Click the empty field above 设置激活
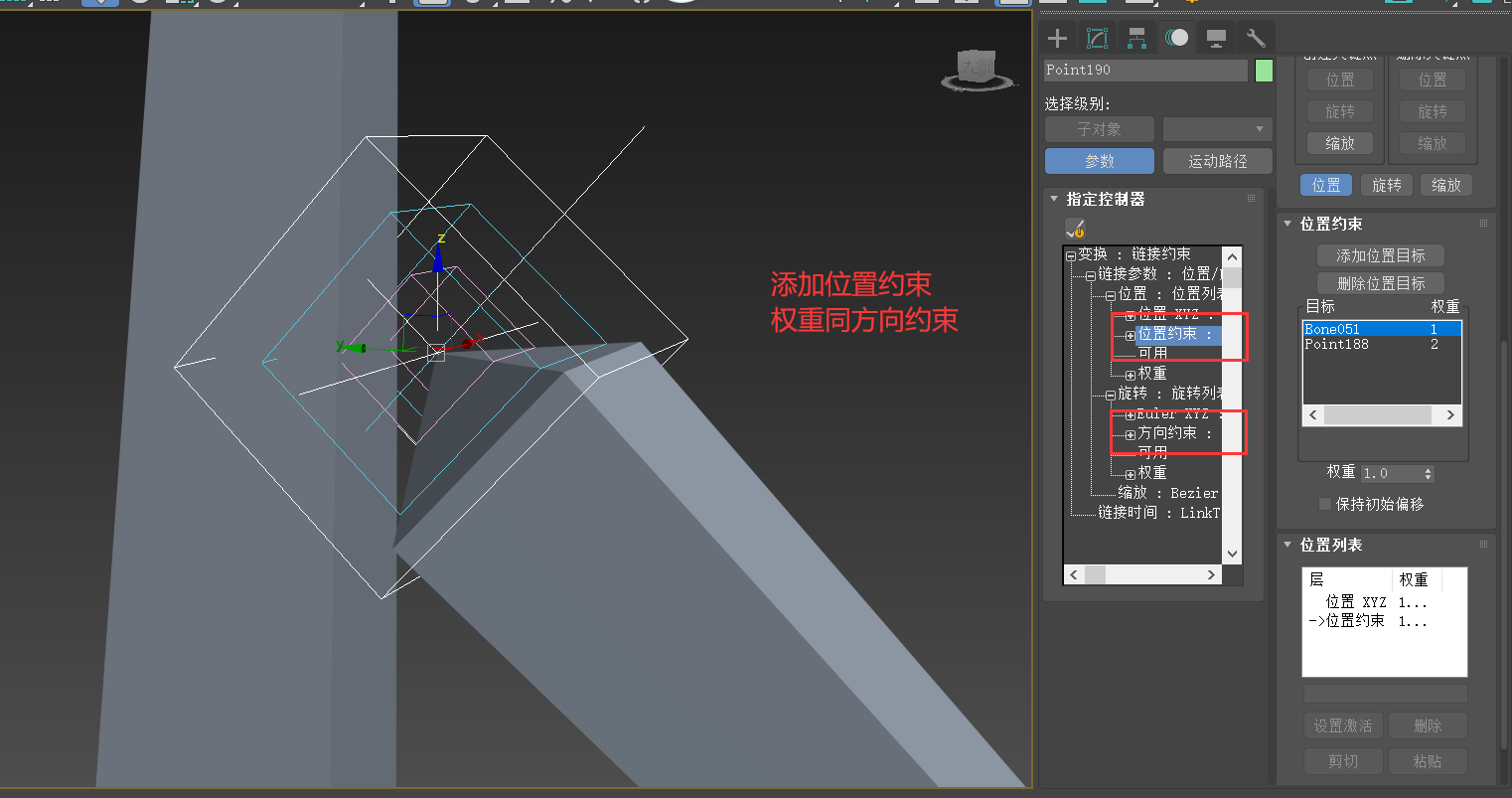This screenshot has width=1512, height=798. (x=1385, y=694)
